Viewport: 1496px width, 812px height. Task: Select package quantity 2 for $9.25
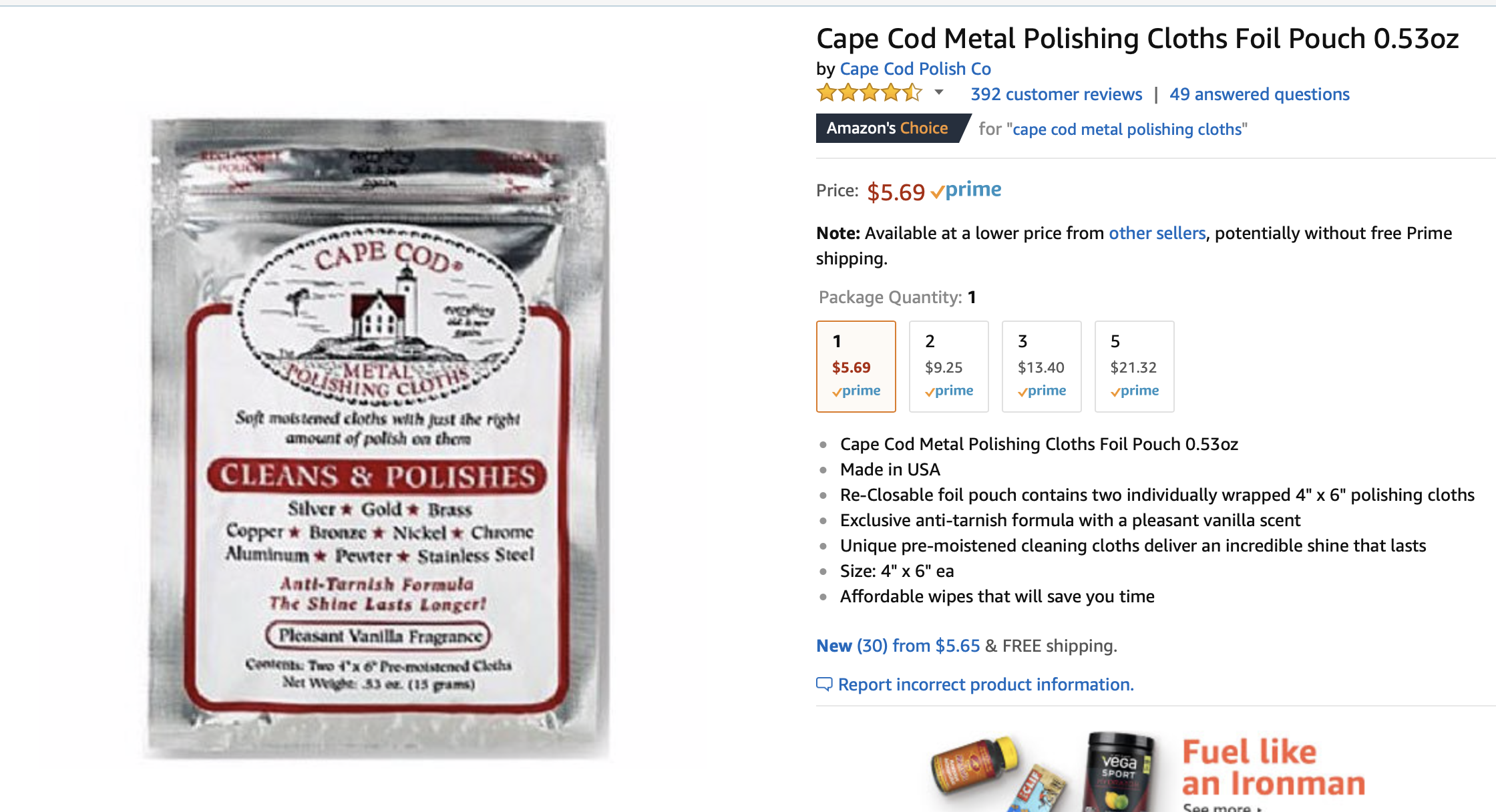coord(949,367)
